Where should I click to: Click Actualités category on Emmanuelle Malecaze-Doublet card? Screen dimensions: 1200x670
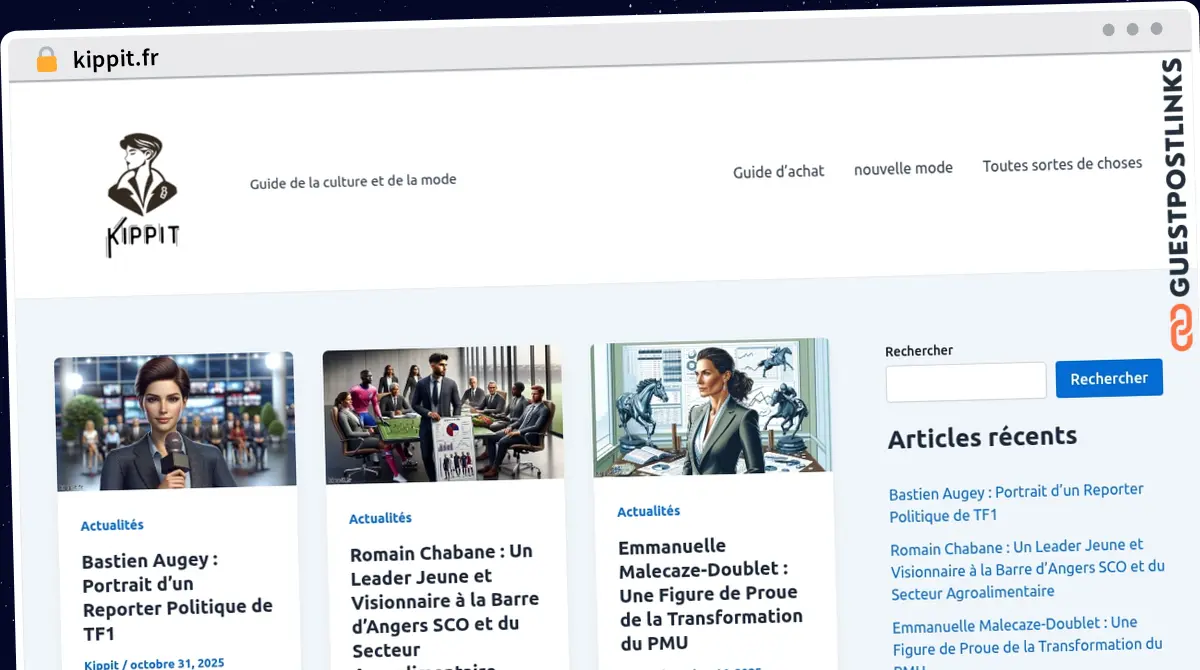click(x=648, y=511)
